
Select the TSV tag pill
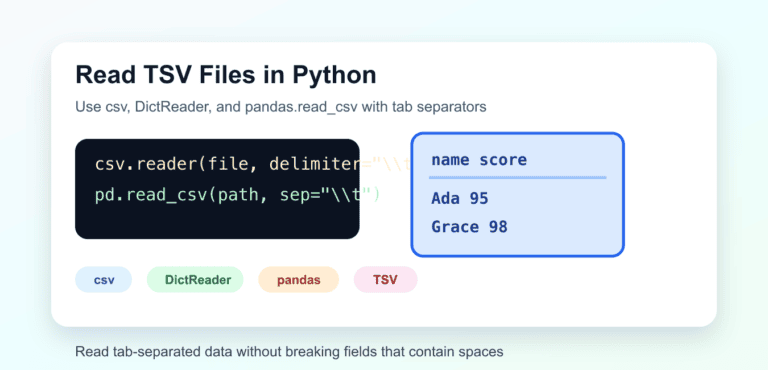[385, 280]
